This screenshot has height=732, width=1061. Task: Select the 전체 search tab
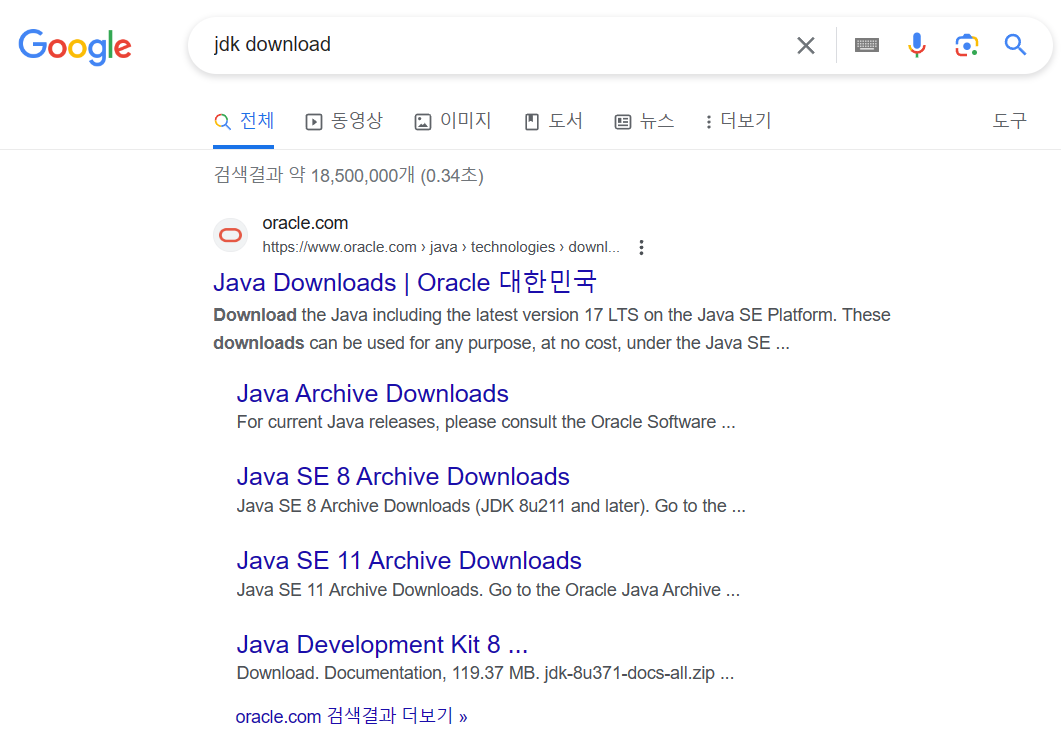click(243, 120)
